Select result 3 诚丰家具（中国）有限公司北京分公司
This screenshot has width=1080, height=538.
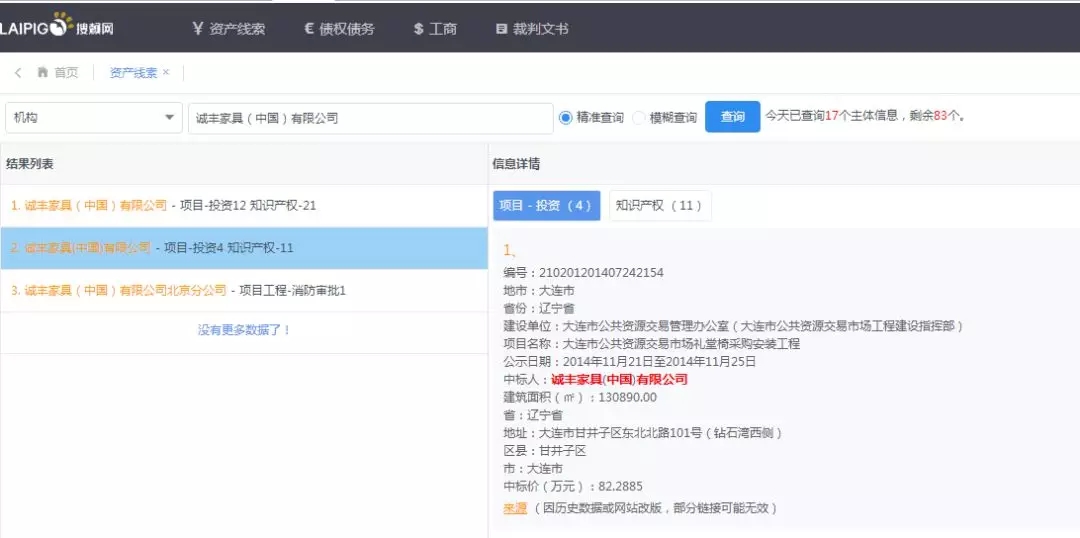[244, 291]
